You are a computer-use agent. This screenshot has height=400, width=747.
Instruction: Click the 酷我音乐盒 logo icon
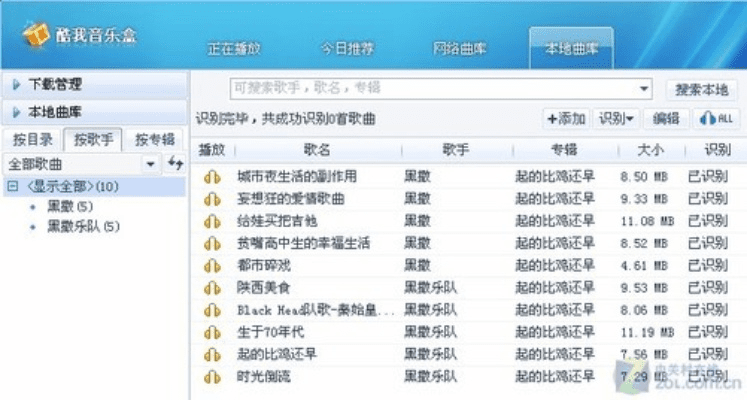pos(36,34)
